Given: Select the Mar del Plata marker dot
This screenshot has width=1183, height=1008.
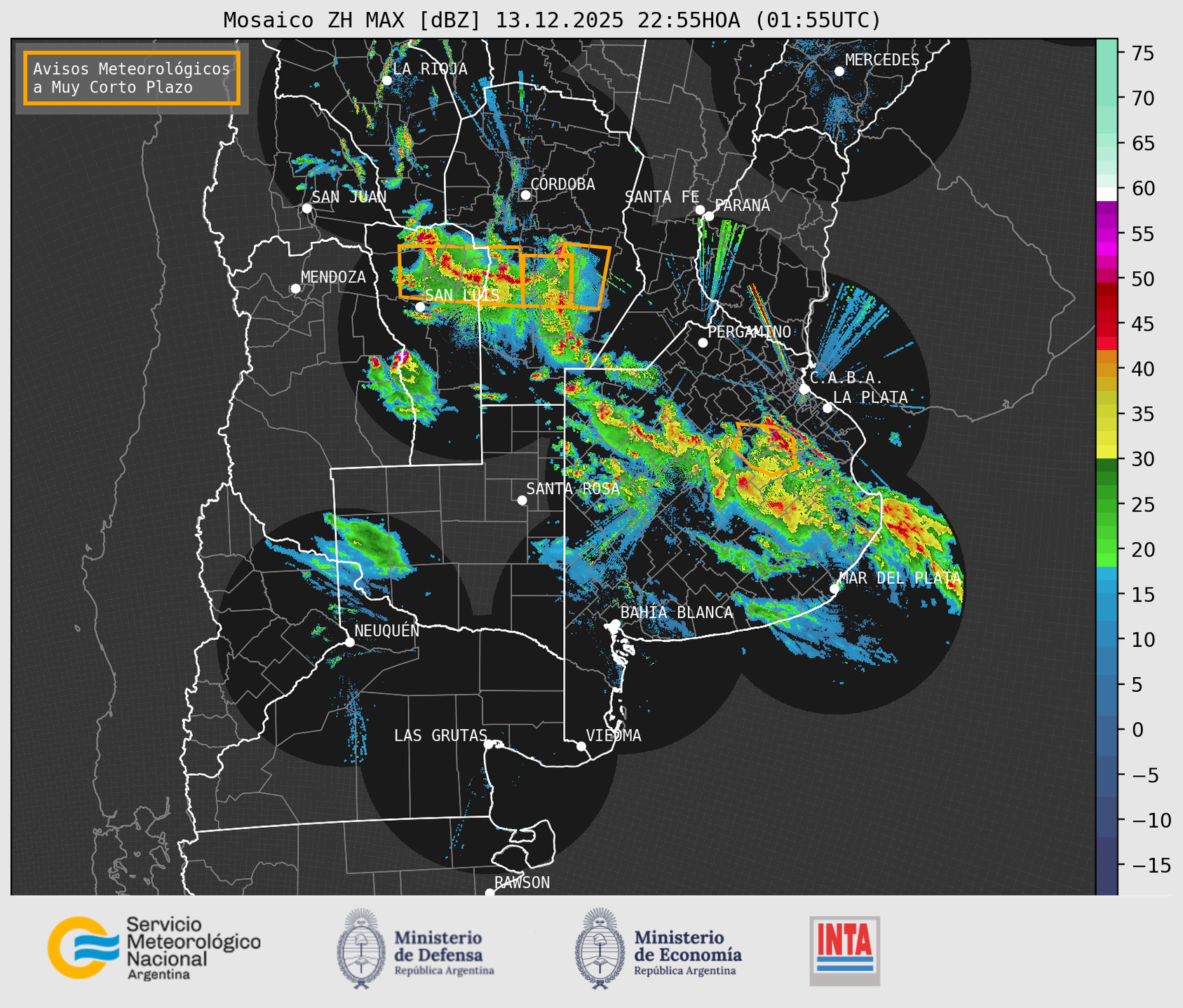Looking at the screenshot, I should pyautogui.click(x=834, y=589).
